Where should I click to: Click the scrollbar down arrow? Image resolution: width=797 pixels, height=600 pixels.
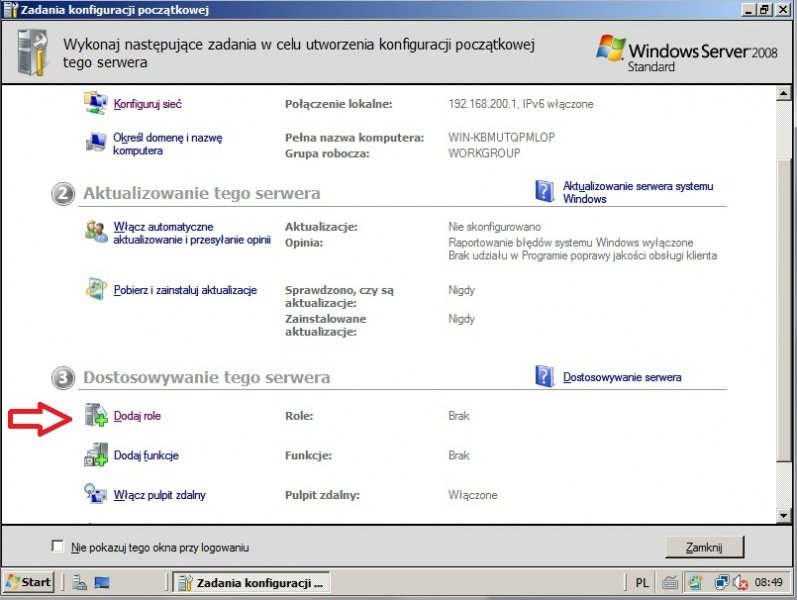(x=783, y=516)
